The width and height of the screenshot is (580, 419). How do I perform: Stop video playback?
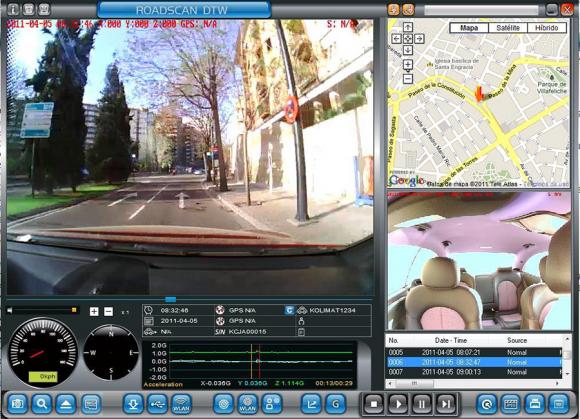tap(374, 404)
